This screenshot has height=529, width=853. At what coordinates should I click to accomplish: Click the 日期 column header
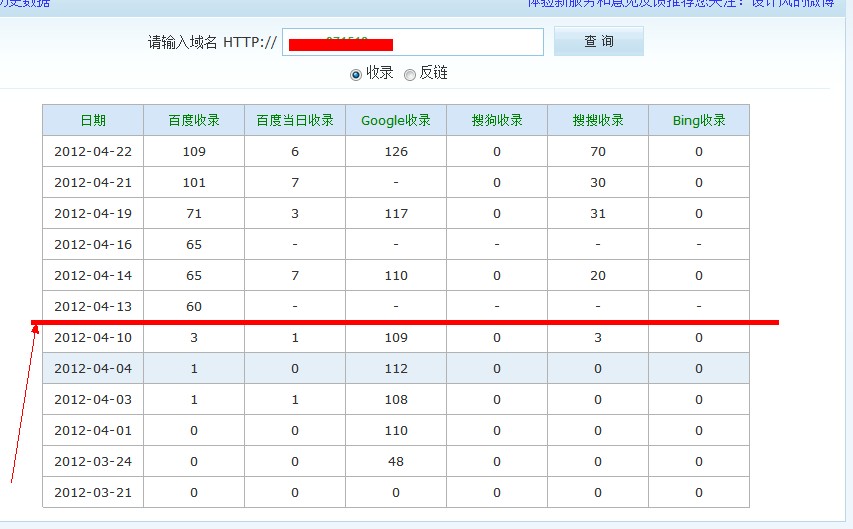(x=93, y=120)
